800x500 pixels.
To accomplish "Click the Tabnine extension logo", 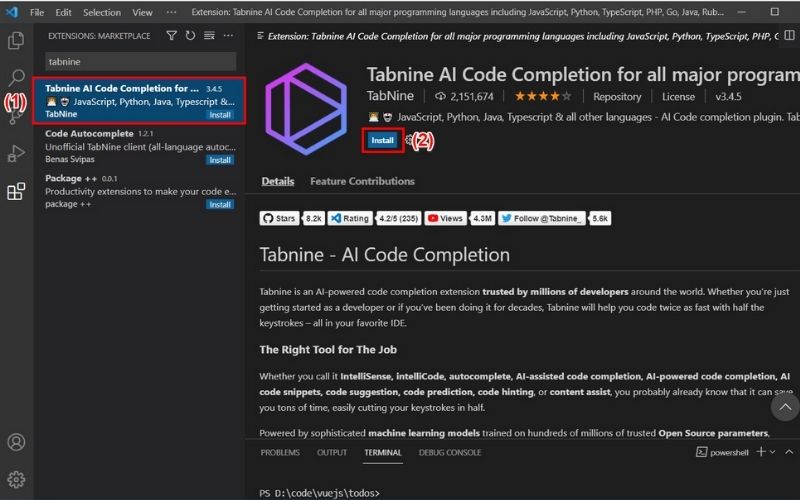I will click(306, 109).
